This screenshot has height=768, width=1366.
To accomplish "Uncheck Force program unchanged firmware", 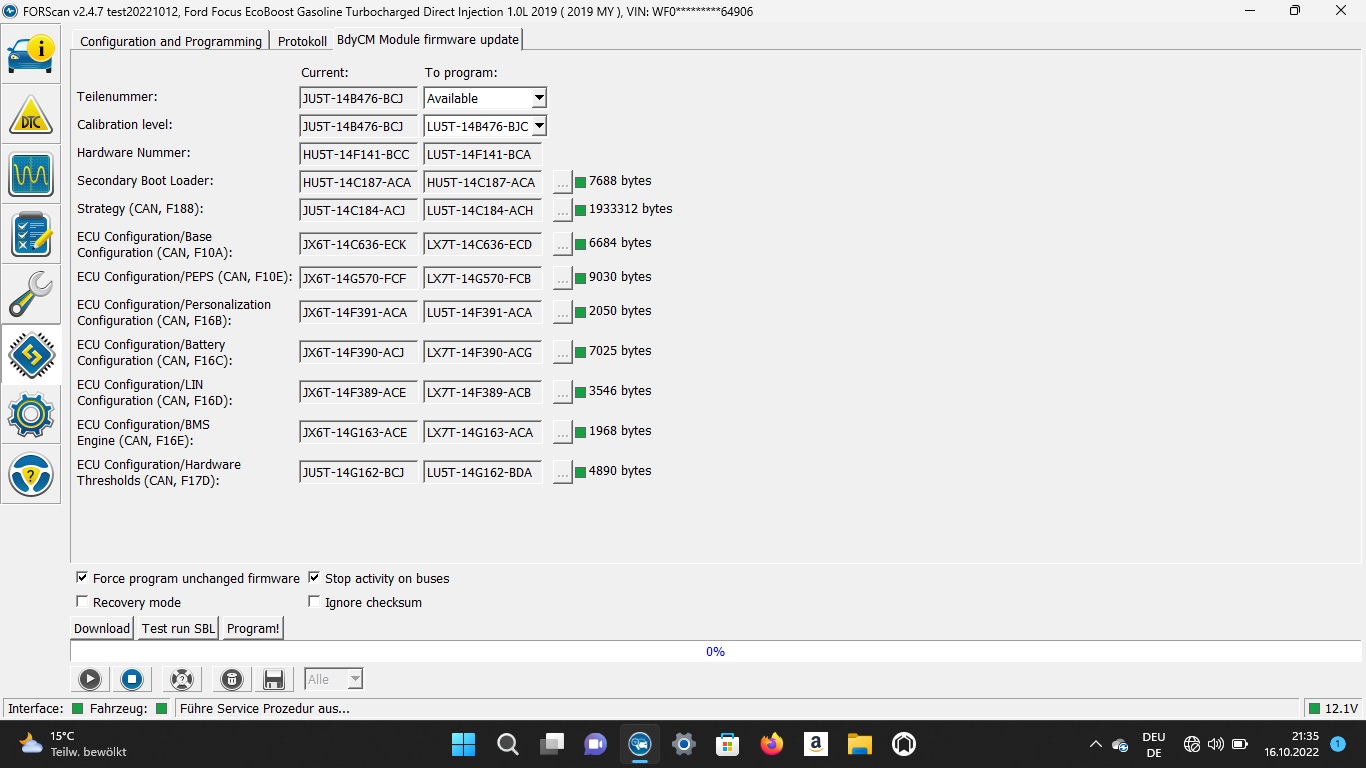I will click(82, 578).
